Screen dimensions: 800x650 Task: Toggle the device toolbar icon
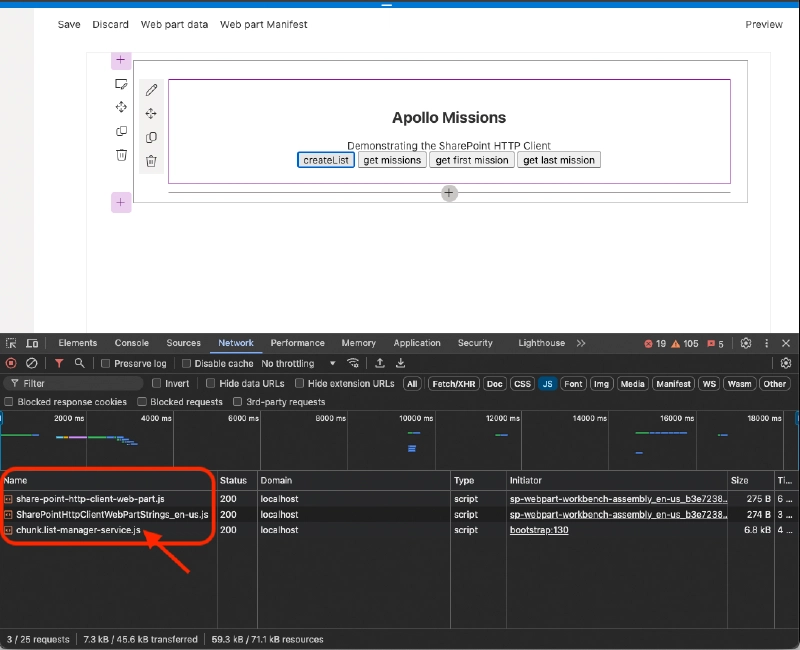pyautogui.click(x=30, y=342)
